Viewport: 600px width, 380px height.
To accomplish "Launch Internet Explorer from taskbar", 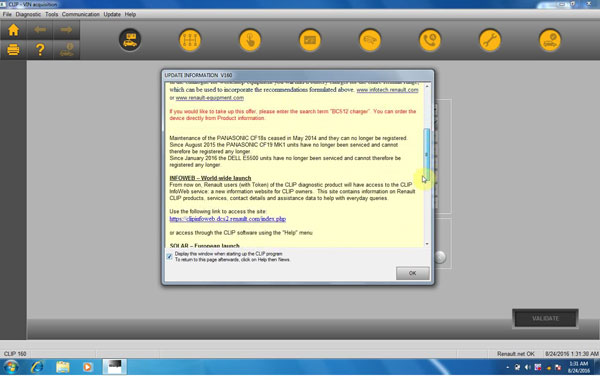I will point(37,367).
